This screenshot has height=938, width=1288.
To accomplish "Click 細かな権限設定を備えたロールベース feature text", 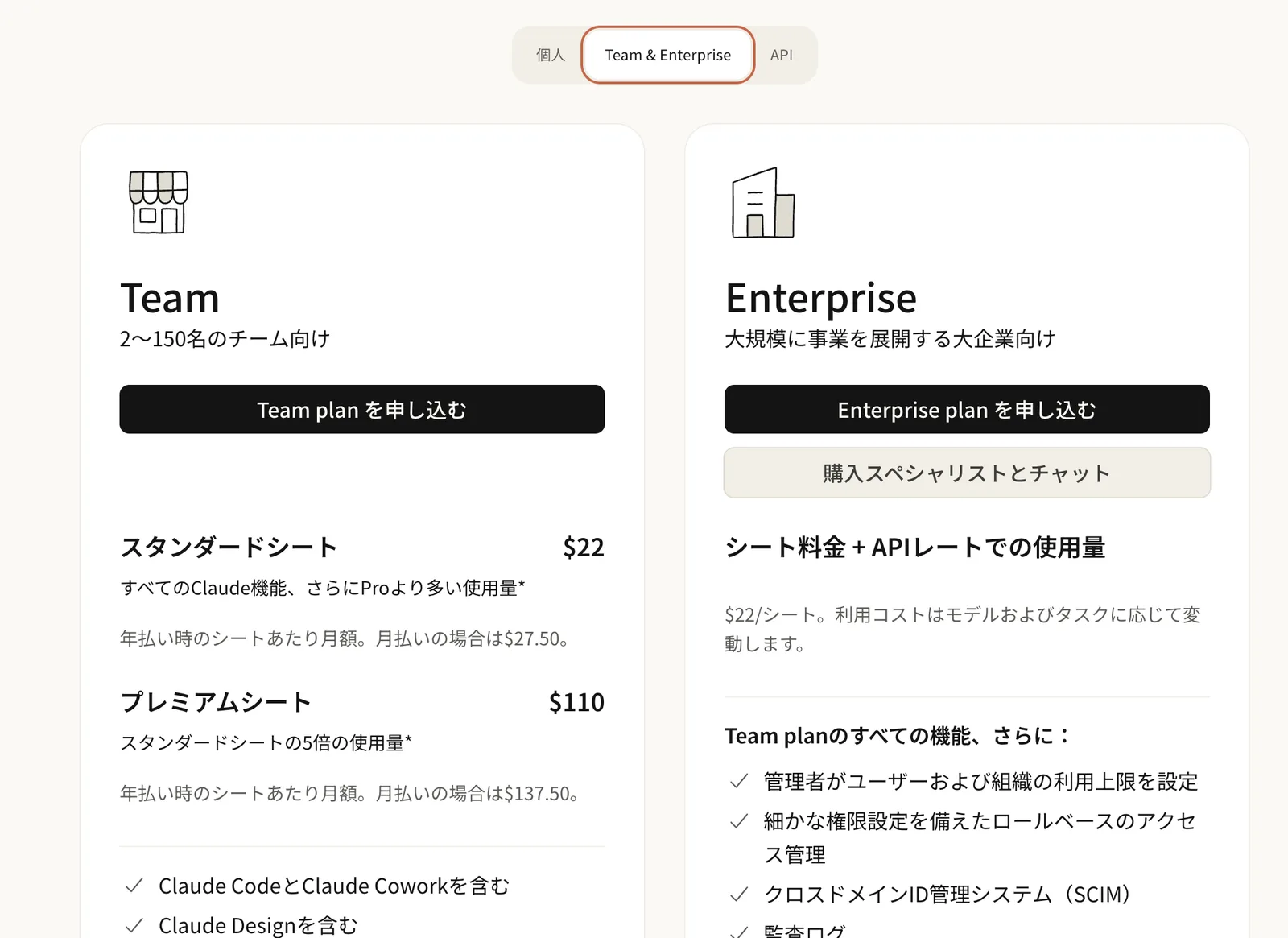I will pyautogui.click(x=980, y=838).
